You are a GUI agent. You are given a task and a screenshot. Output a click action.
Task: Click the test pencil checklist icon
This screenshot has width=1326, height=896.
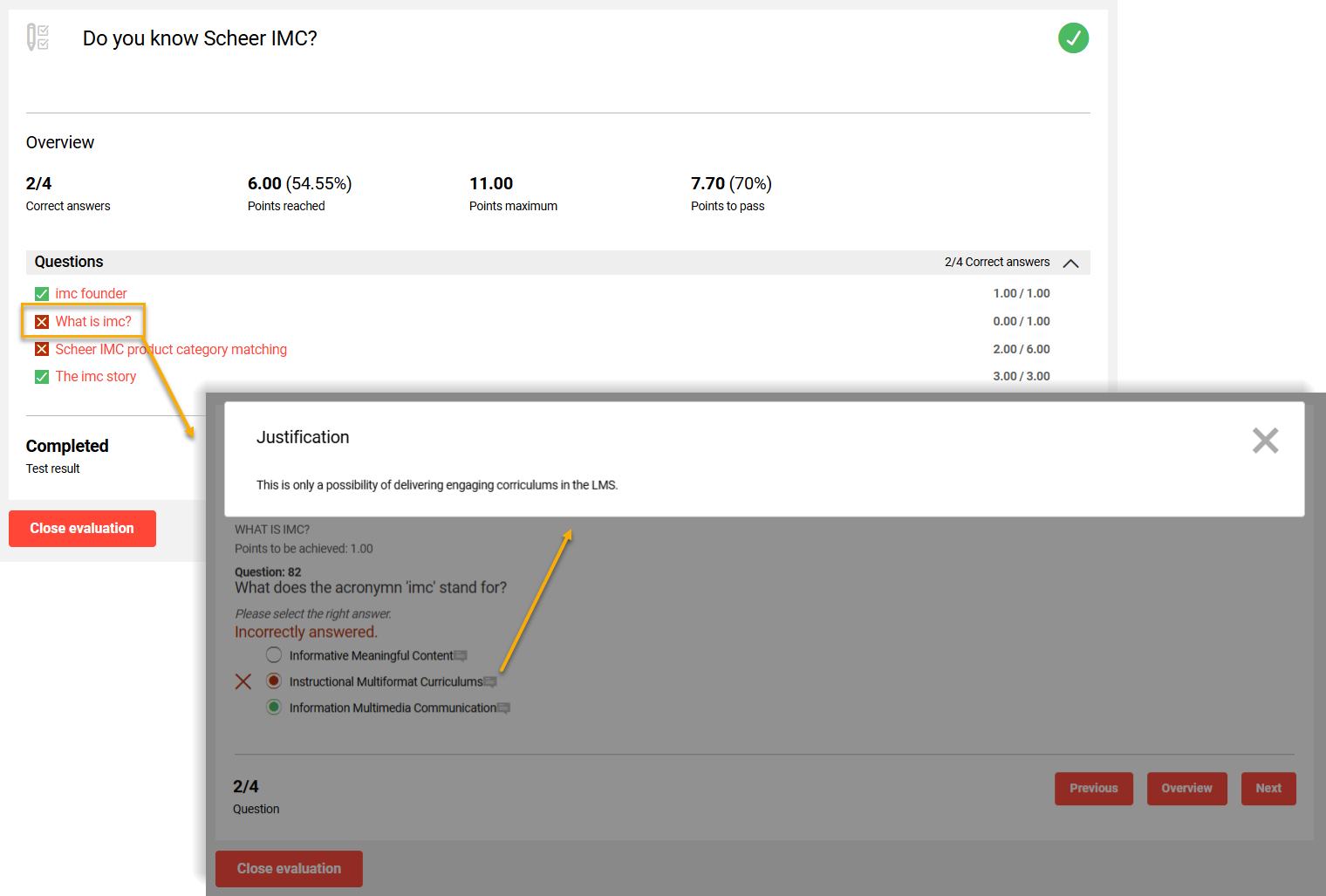tap(38, 38)
